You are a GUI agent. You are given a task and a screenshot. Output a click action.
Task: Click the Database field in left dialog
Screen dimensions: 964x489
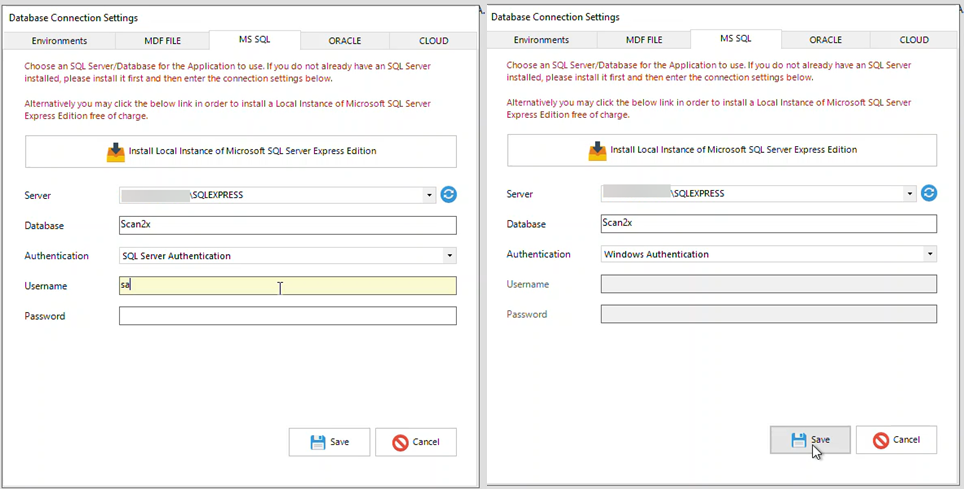coord(287,226)
